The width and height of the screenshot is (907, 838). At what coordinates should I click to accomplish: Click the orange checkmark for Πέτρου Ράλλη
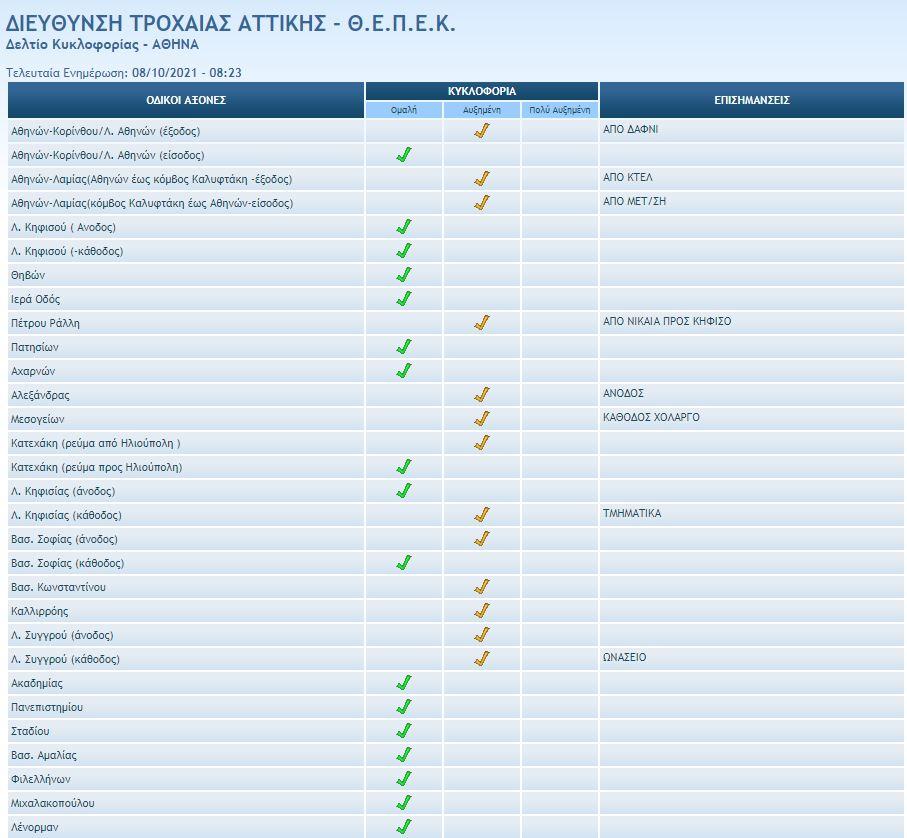[x=482, y=323]
